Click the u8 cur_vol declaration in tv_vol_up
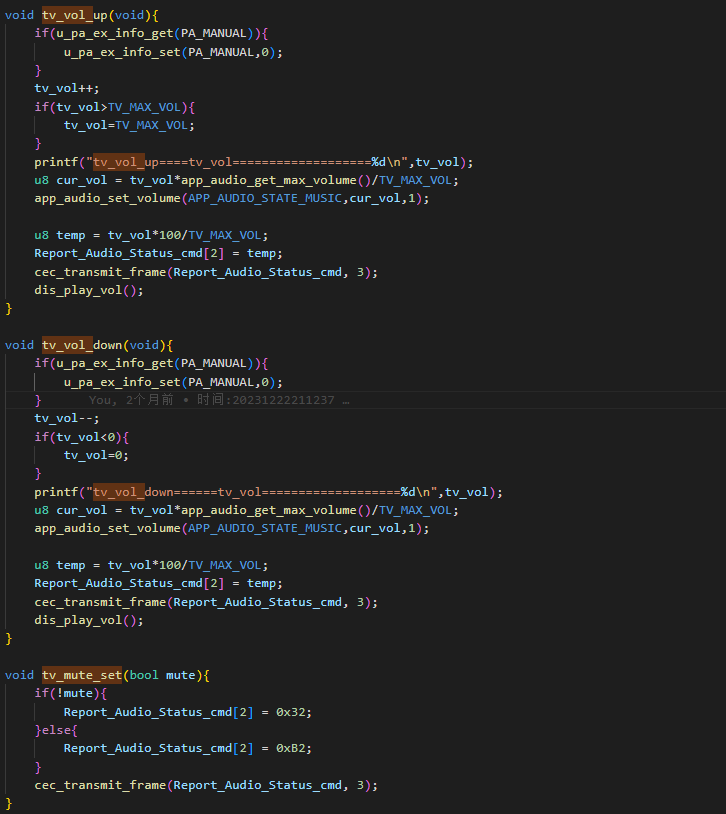This screenshot has width=726, height=814. [x=247, y=180]
